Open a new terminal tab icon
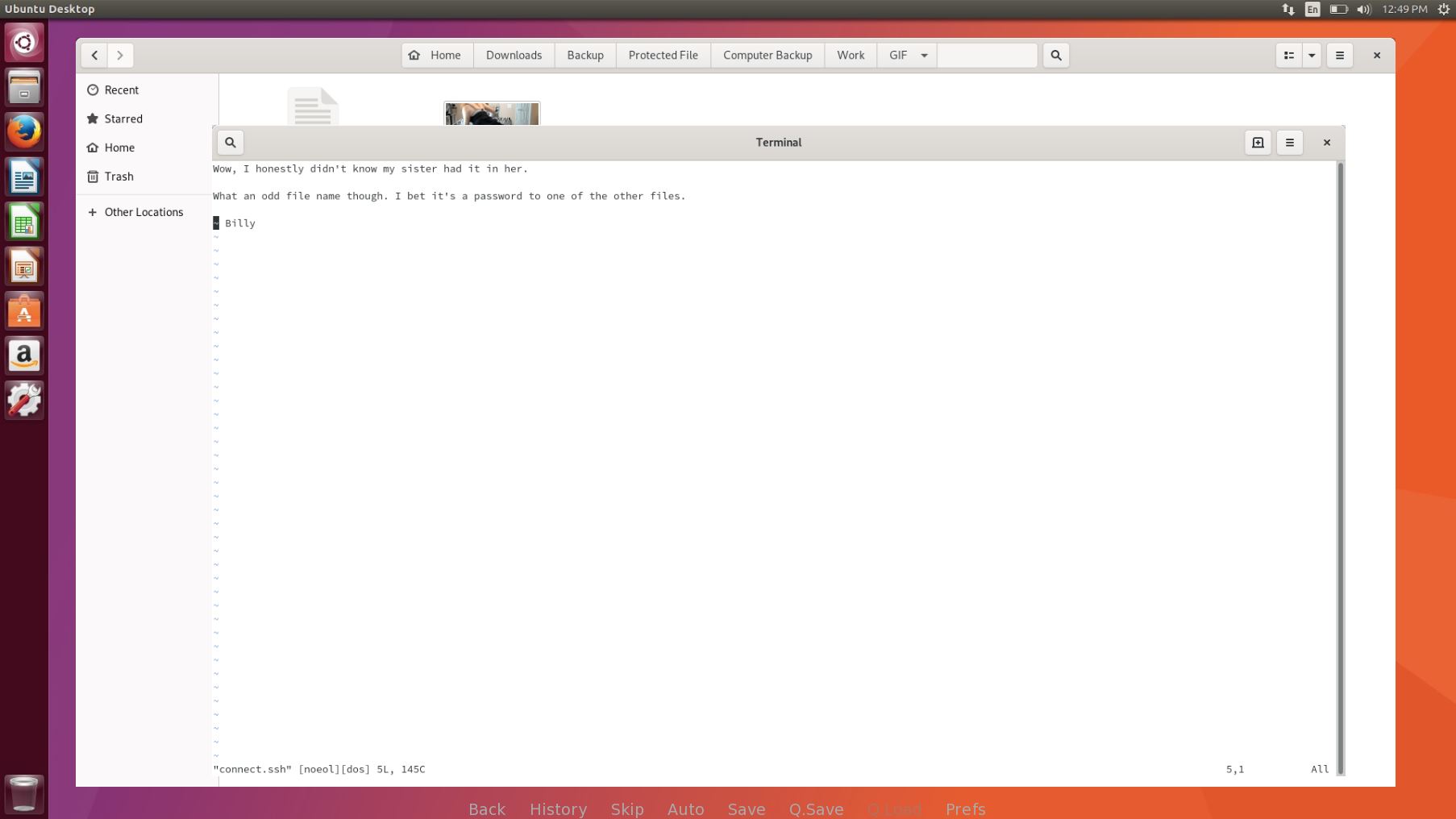Image resolution: width=1456 pixels, height=819 pixels. tap(1258, 143)
